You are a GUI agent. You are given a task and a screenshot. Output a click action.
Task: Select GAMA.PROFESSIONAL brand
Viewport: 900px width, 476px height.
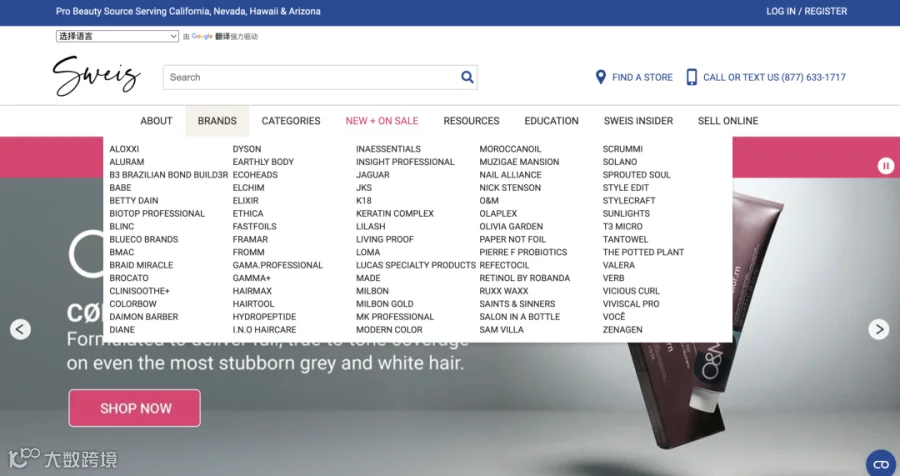point(278,265)
